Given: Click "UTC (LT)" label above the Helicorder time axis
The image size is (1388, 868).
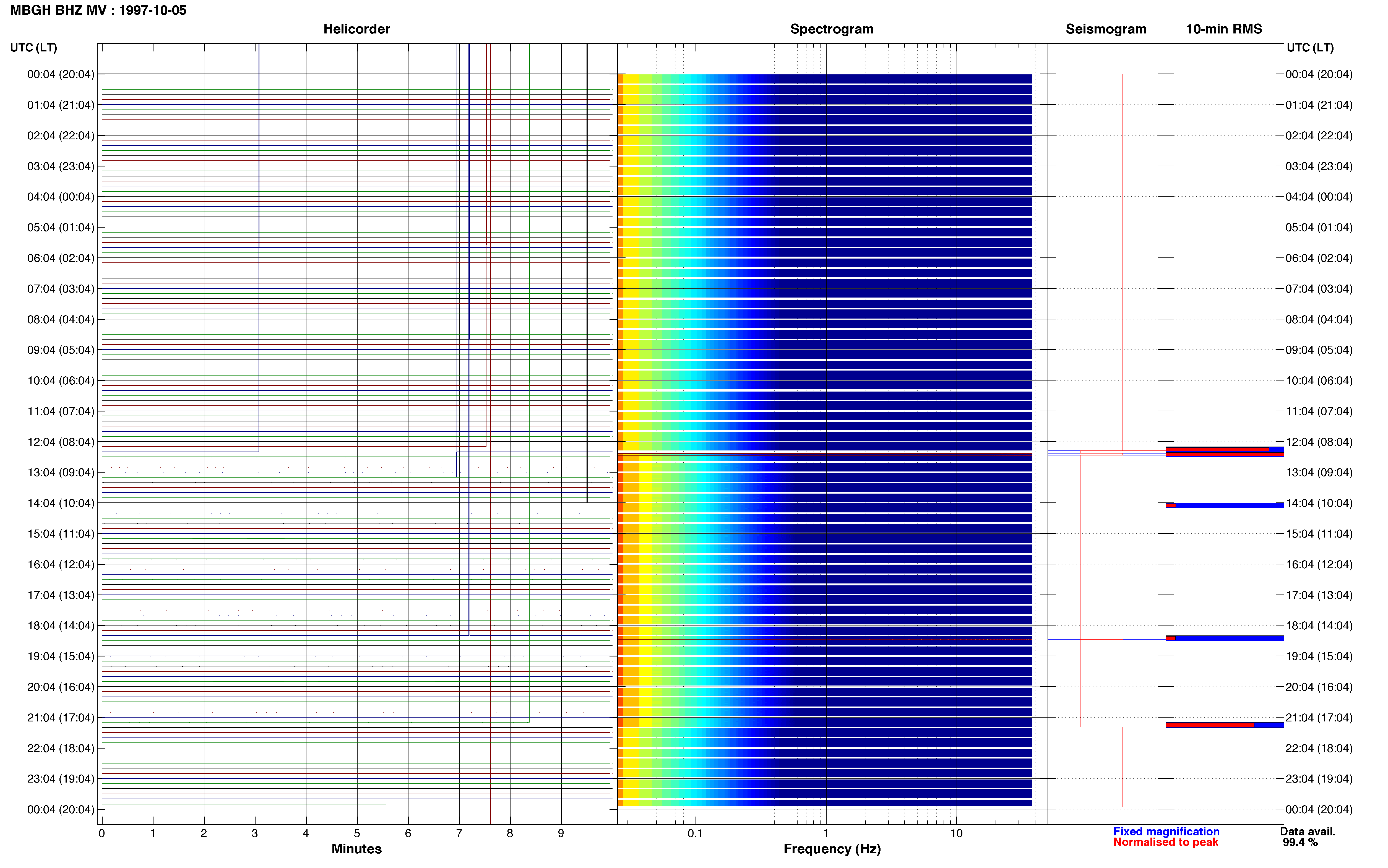Looking at the screenshot, I should (x=34, y=48).
